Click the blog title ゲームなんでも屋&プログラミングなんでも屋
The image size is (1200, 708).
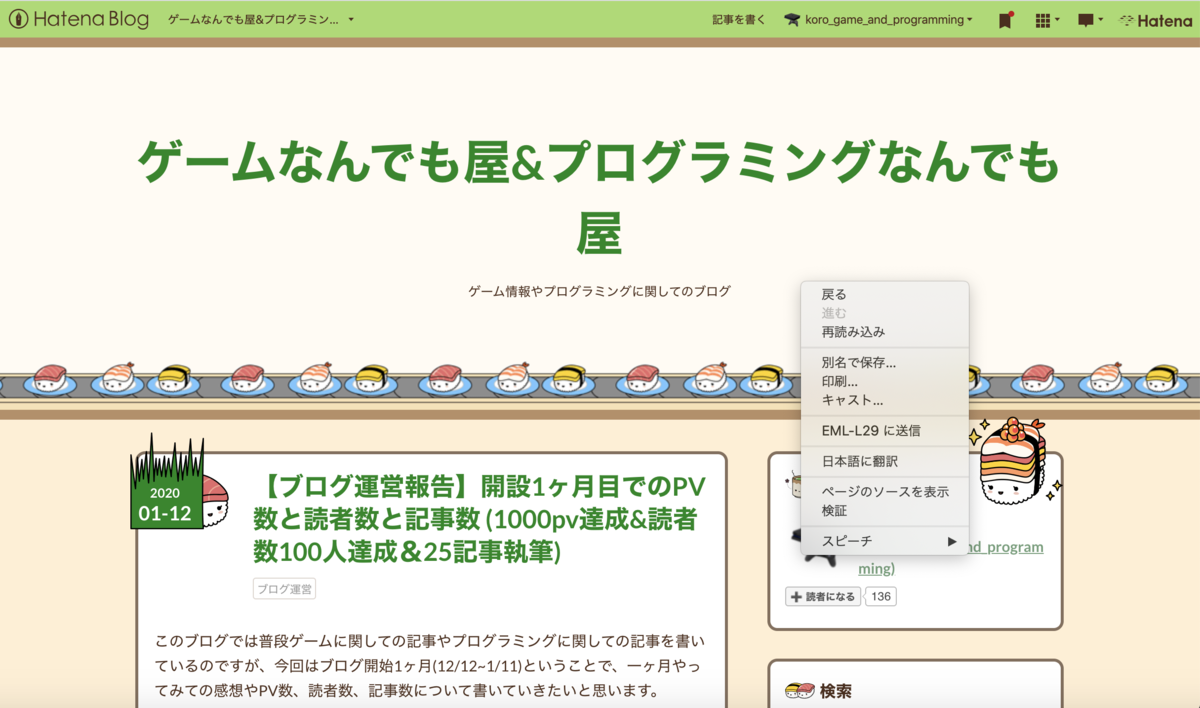(599, 197)
